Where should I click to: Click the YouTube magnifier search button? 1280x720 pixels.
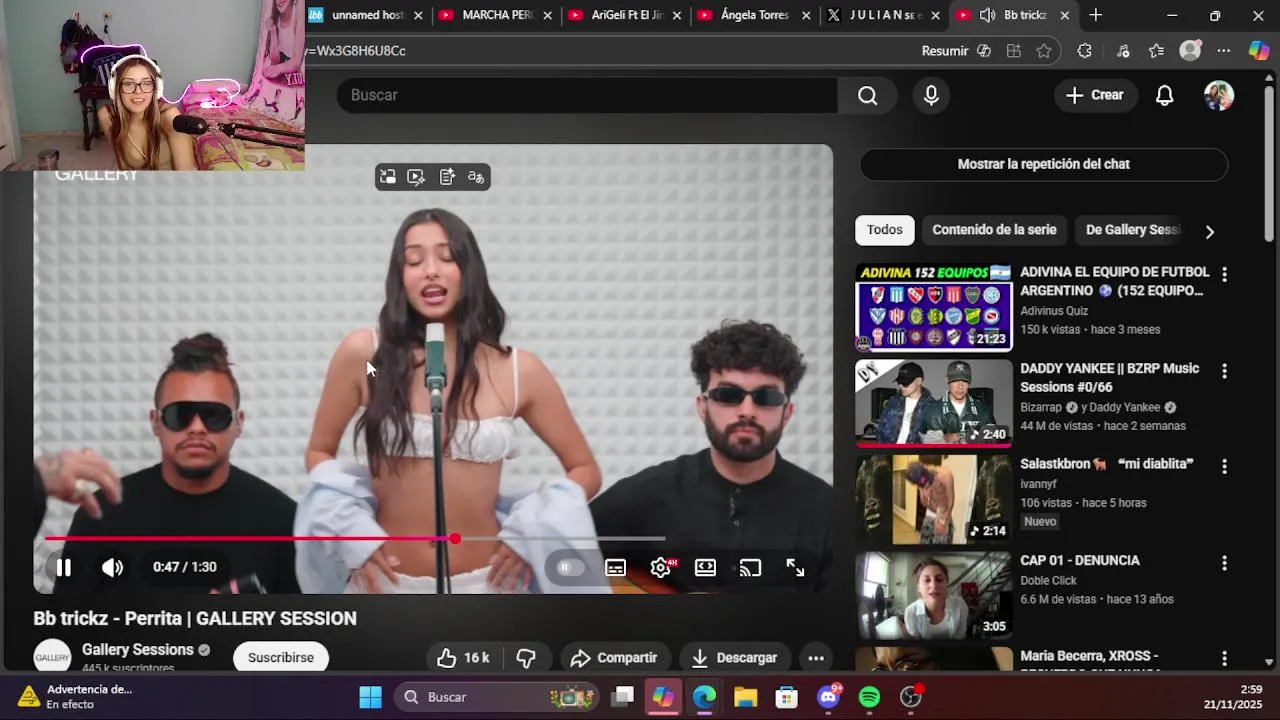pos(867,95)
